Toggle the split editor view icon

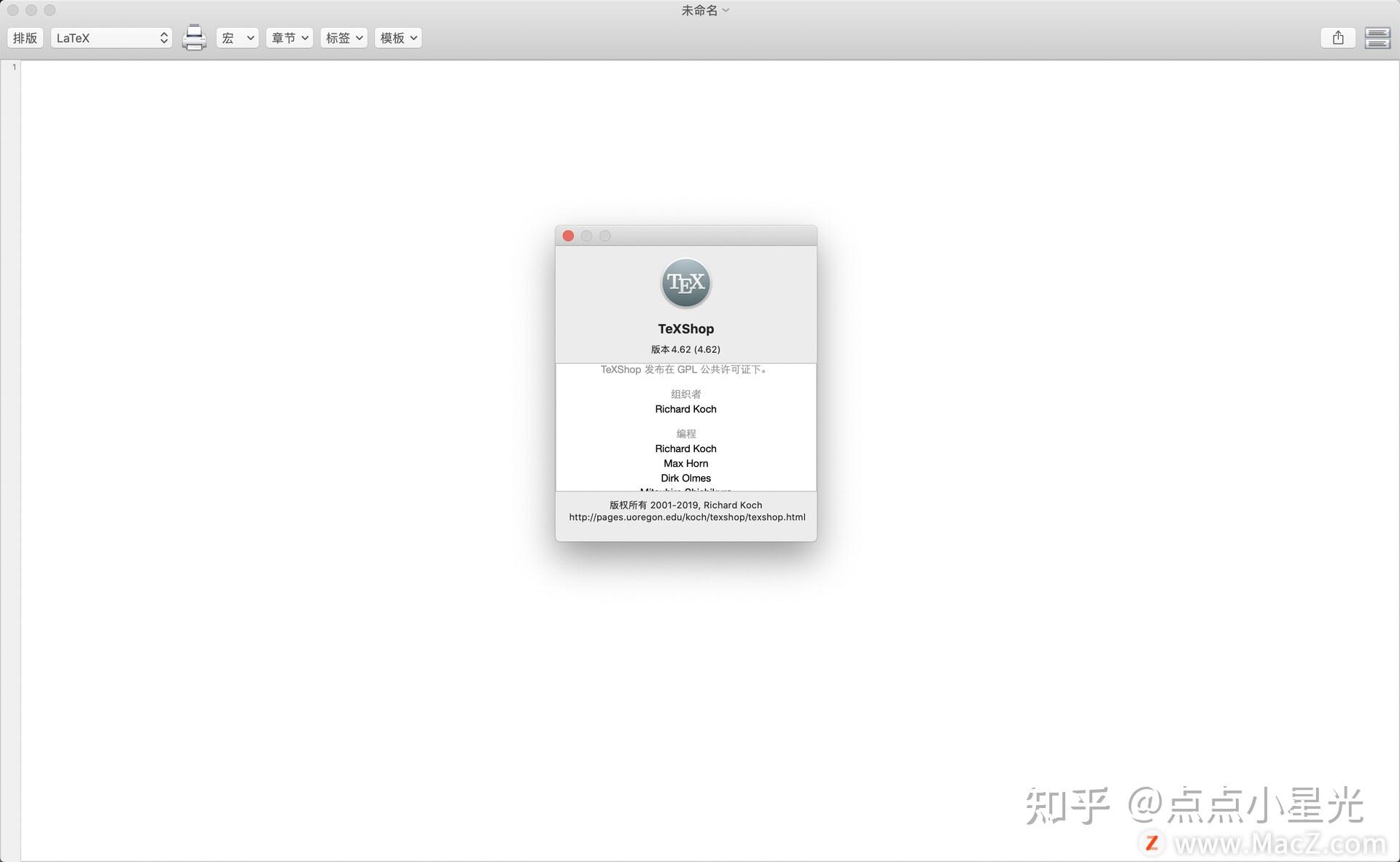click(1377, 37)
